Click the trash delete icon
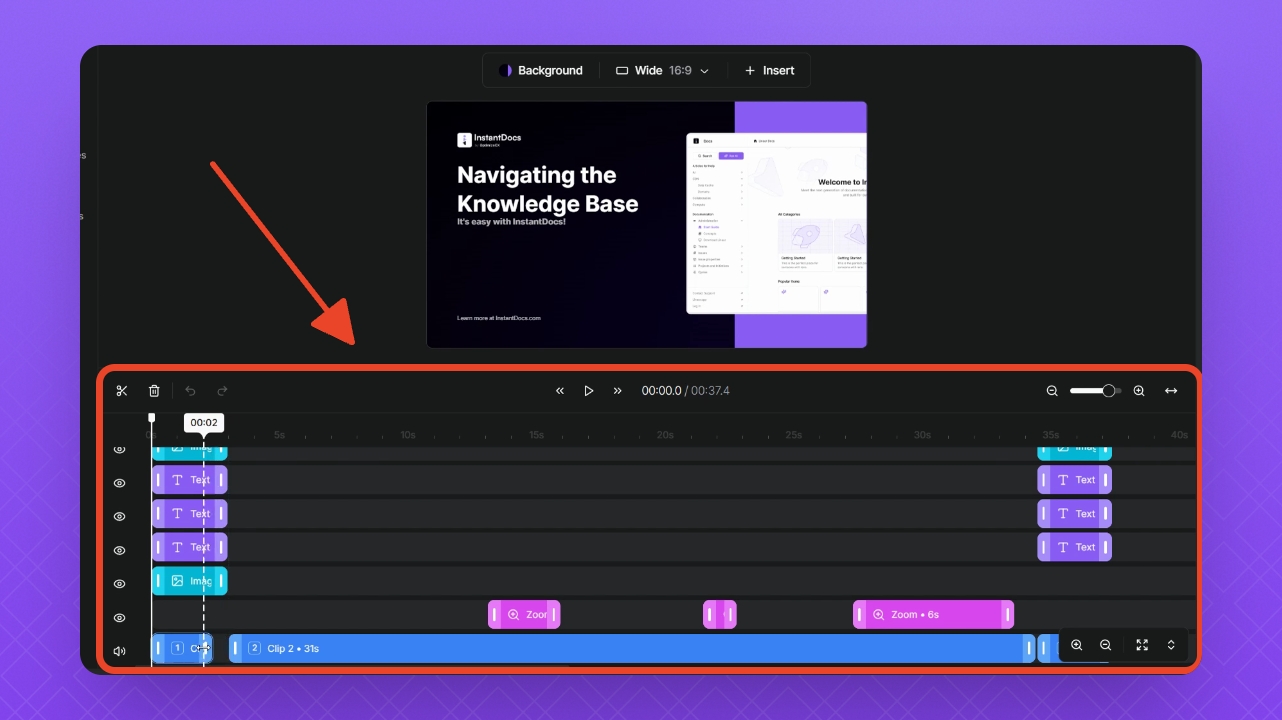 click(x=154, y=391)
